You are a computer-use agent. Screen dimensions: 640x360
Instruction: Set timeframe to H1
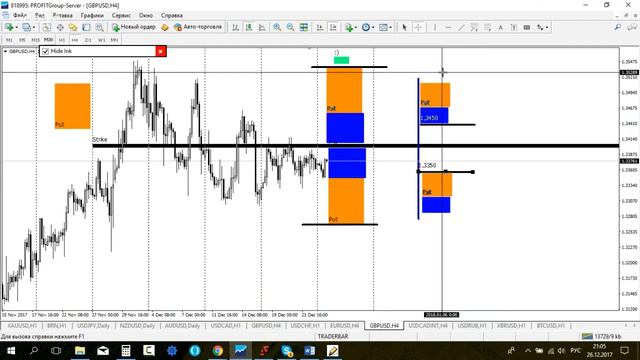[62, 40]
